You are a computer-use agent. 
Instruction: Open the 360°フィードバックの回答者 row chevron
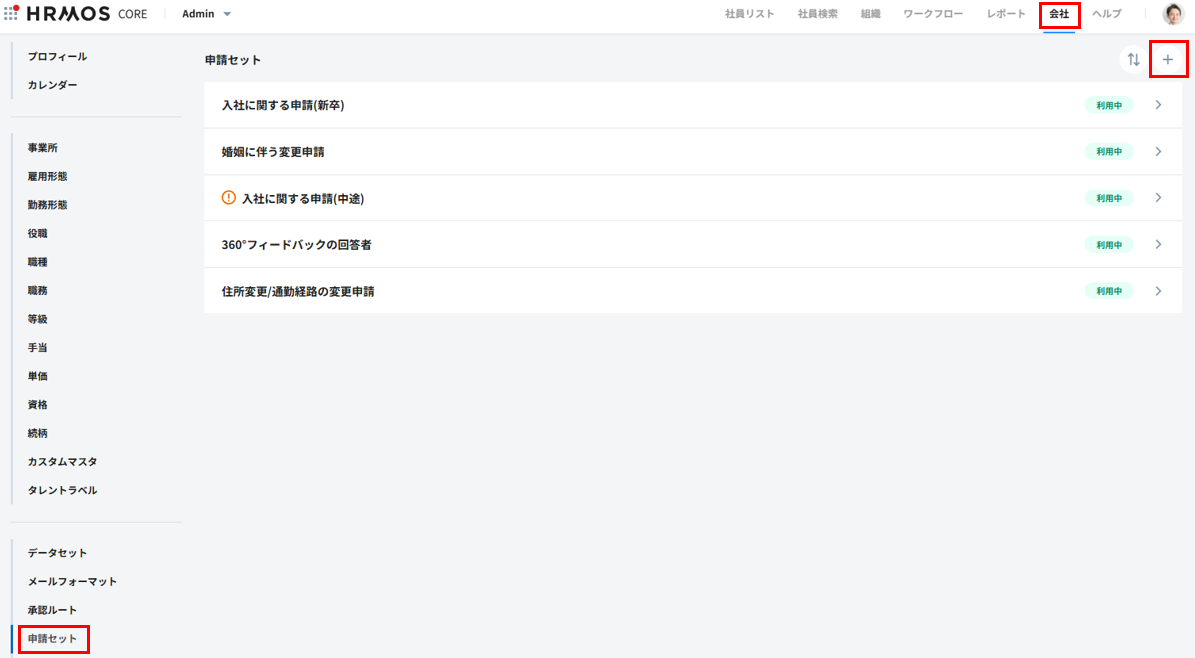(x=1158, y=244)
